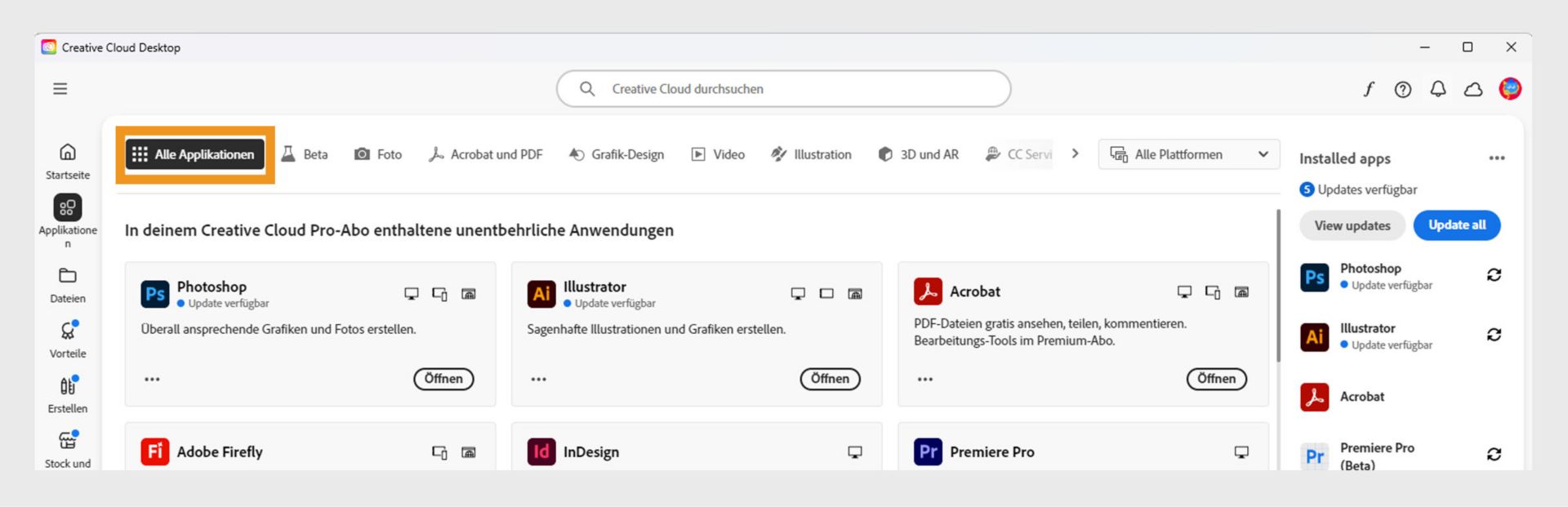The height and width of the screenshot is (507, 1568).
Task: Open Dateien in the sidebar
Action: tap(68, 286)
